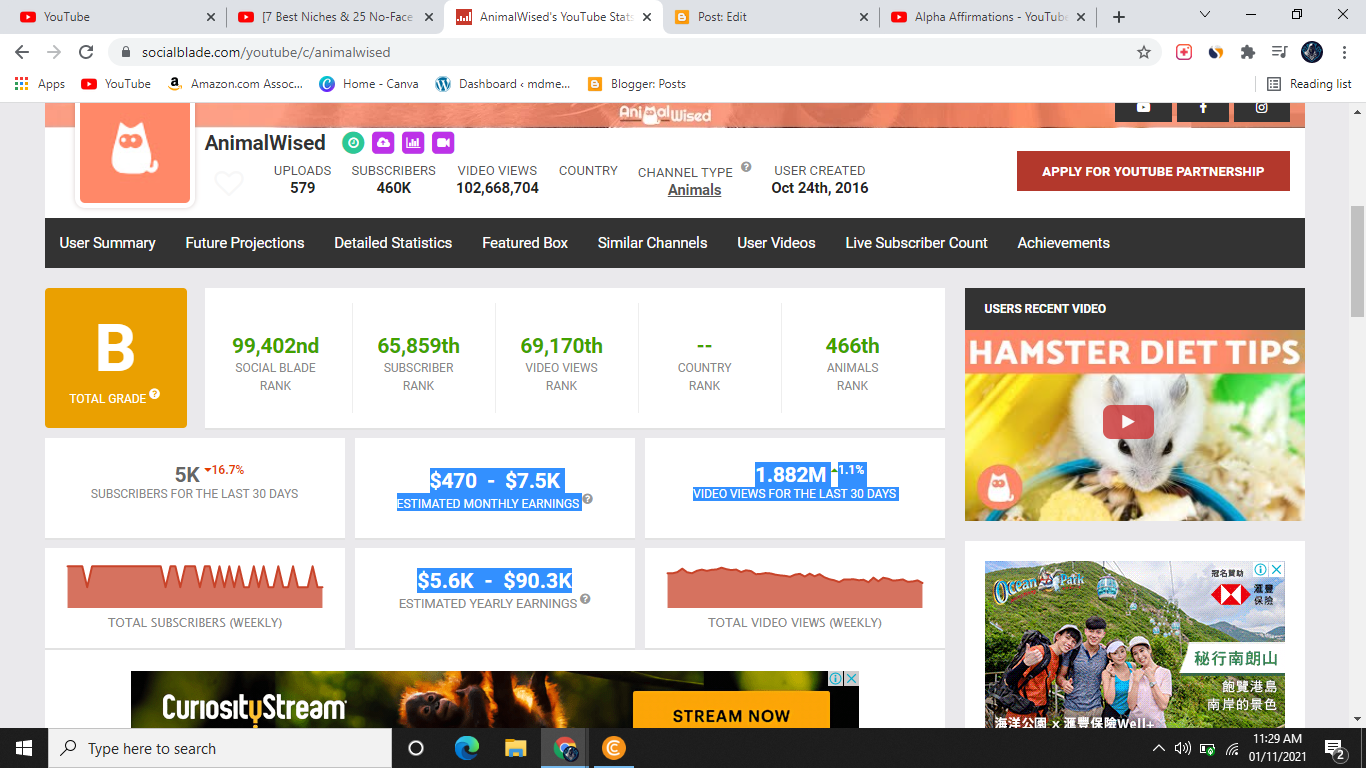Click the Total Video Views weekly chart

coord(795,587)
